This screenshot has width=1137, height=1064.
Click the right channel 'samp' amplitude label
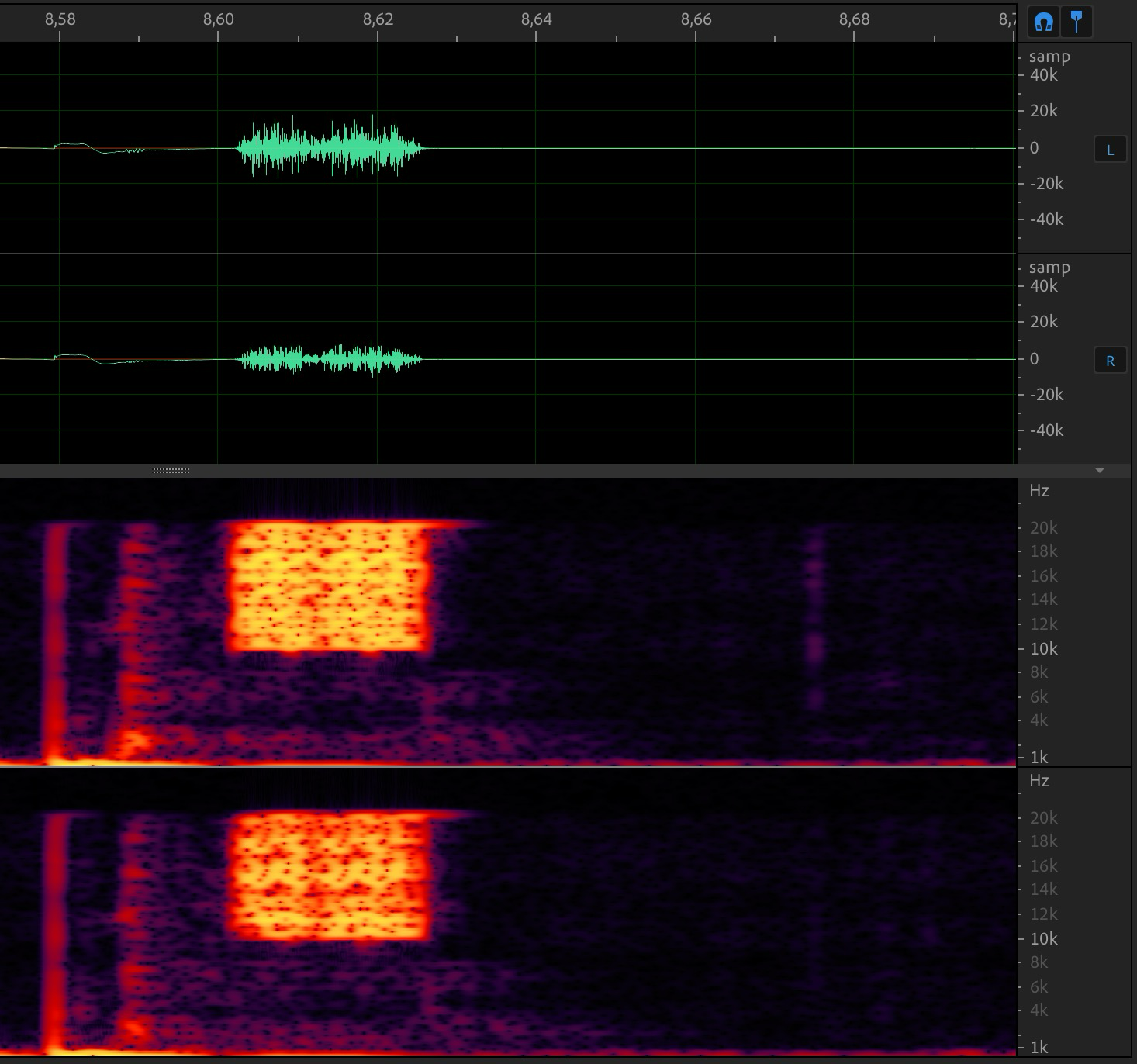click(1049, 268)
